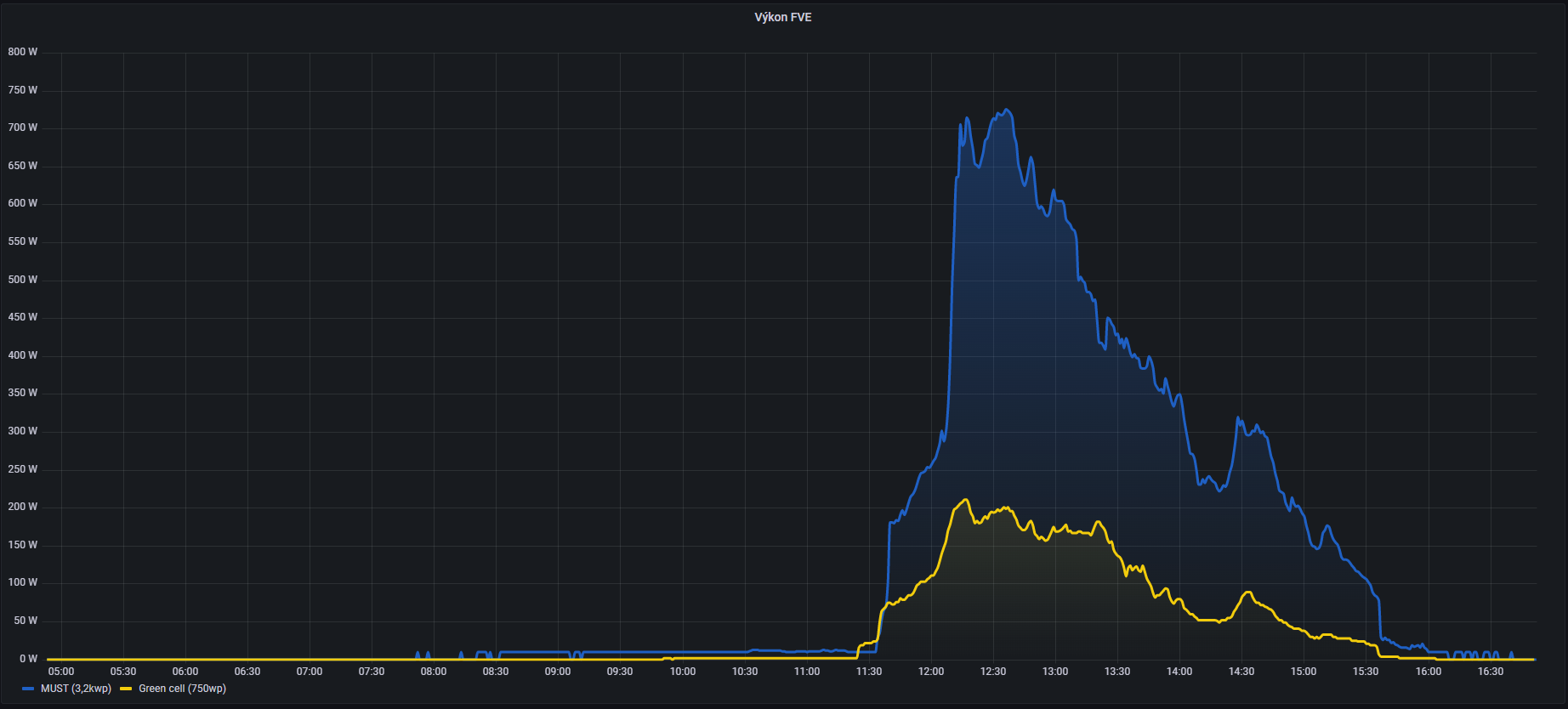Viewport: 1568px width, 709px height.
Task: Click the 05:00 time axis label
Action: point(61,672)
